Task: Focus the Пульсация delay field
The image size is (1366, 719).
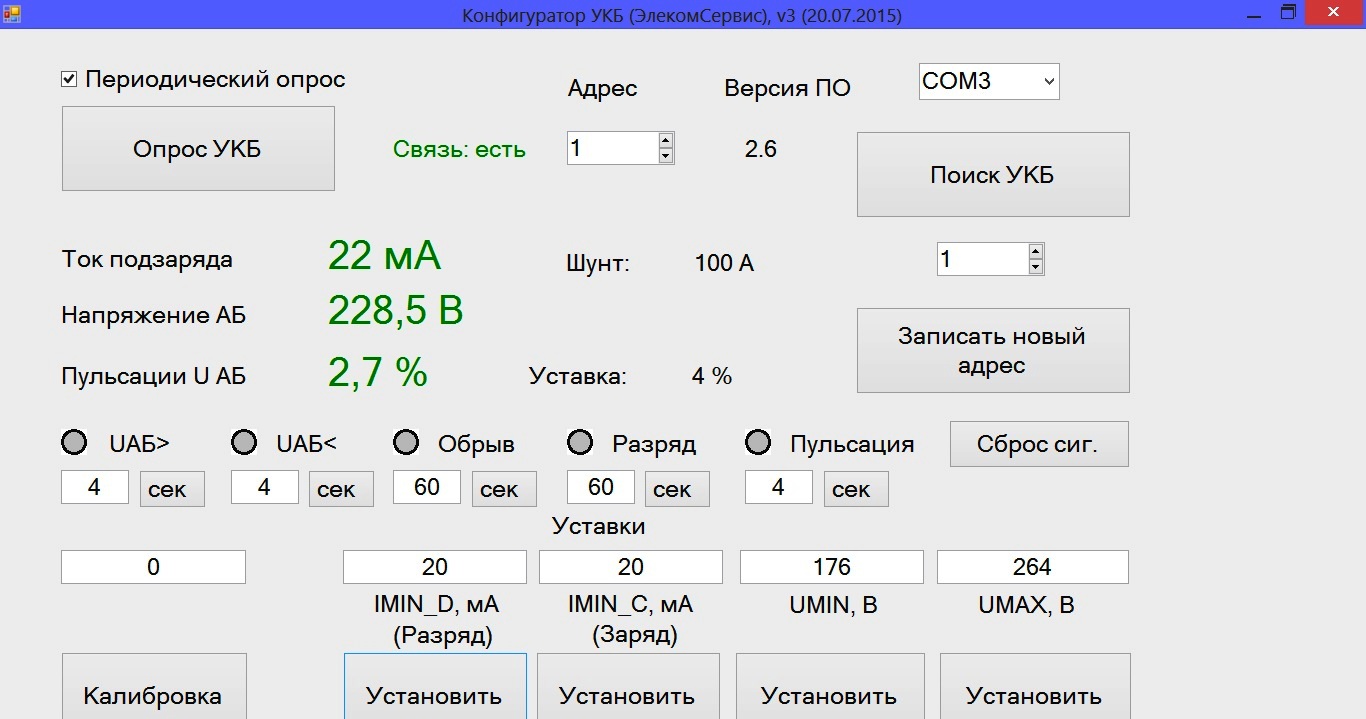Action: pos(779,487)
